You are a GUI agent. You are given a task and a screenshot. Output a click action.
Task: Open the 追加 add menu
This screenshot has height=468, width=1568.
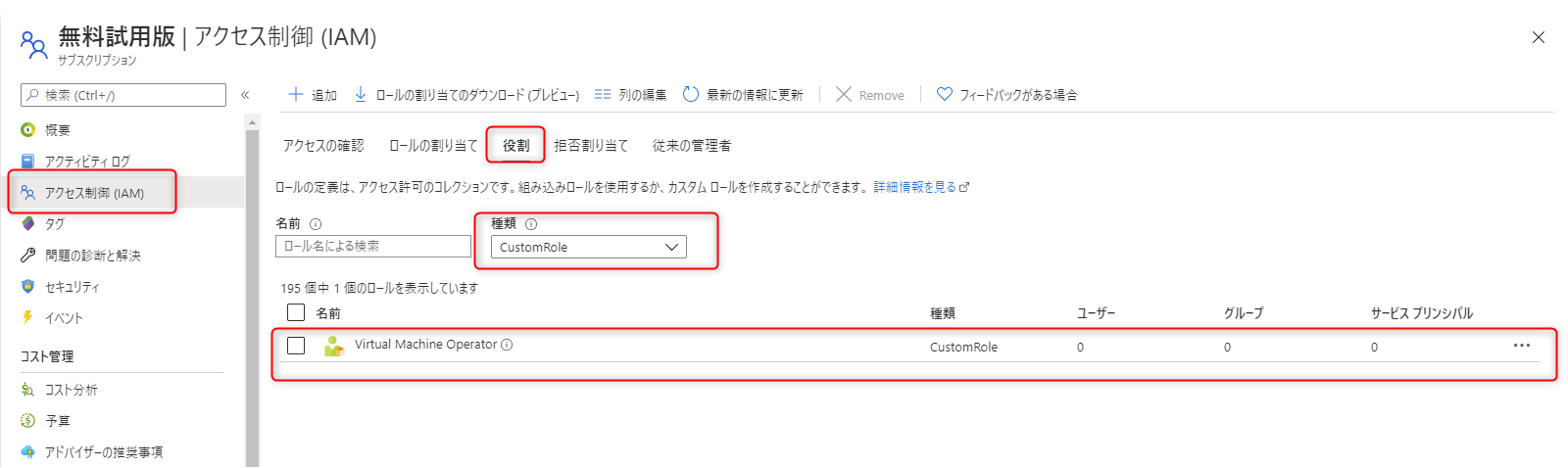point(313,95)
